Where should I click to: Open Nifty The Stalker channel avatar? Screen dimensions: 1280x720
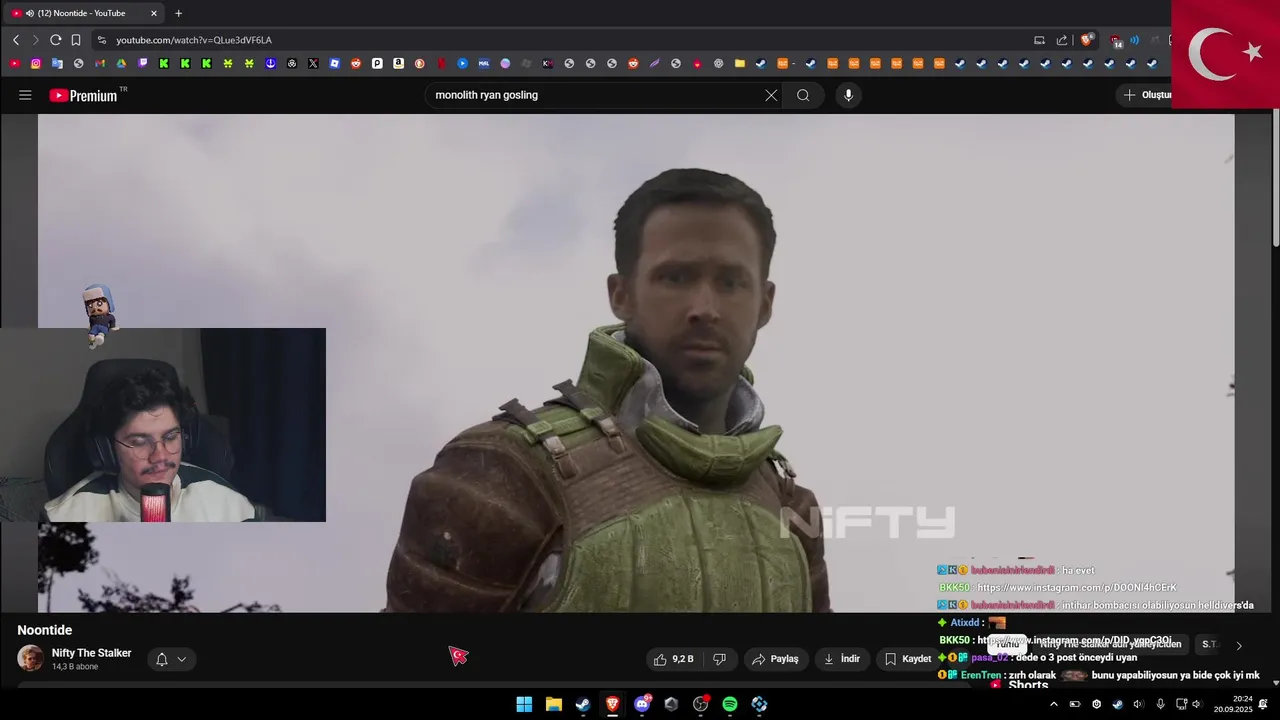30,658
